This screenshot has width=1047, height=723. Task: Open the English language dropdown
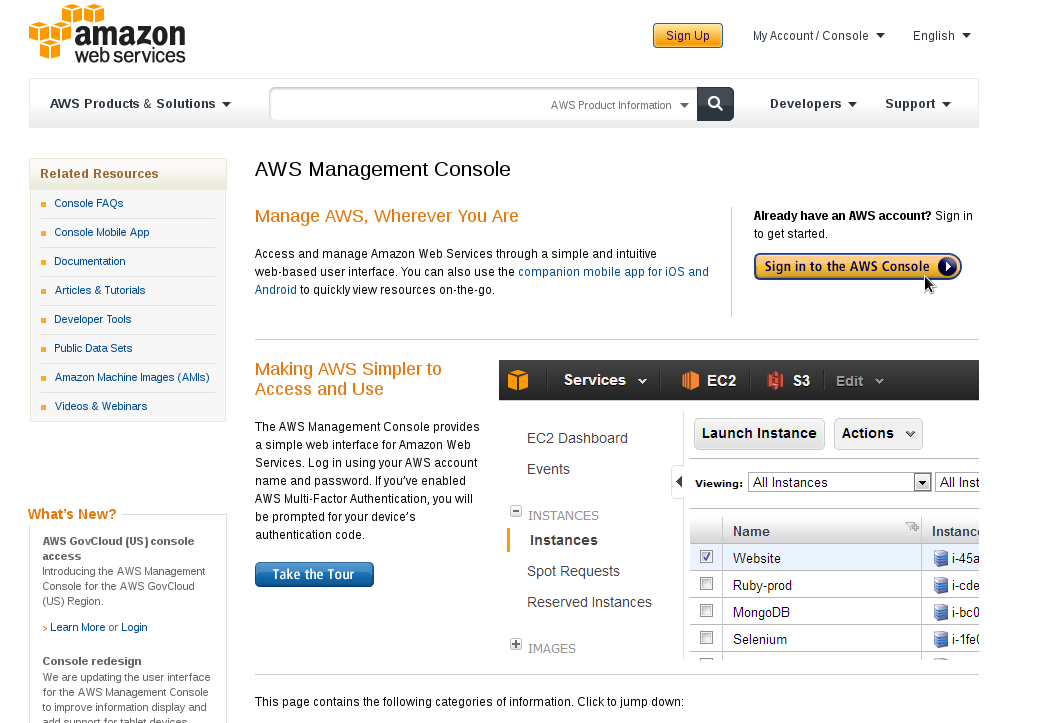pyautogui.click(x=941, y=36)
